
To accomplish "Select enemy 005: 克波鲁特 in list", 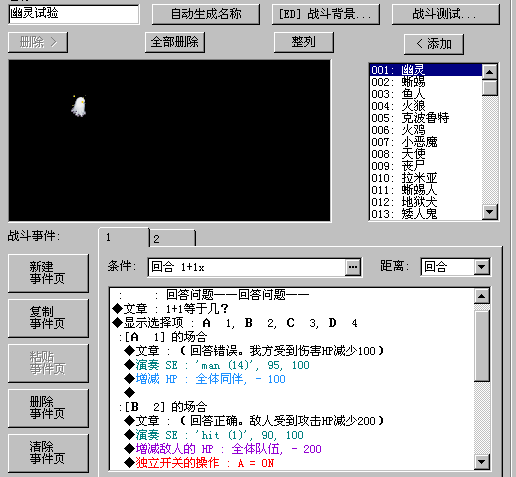I will click(x=426, y=118).
